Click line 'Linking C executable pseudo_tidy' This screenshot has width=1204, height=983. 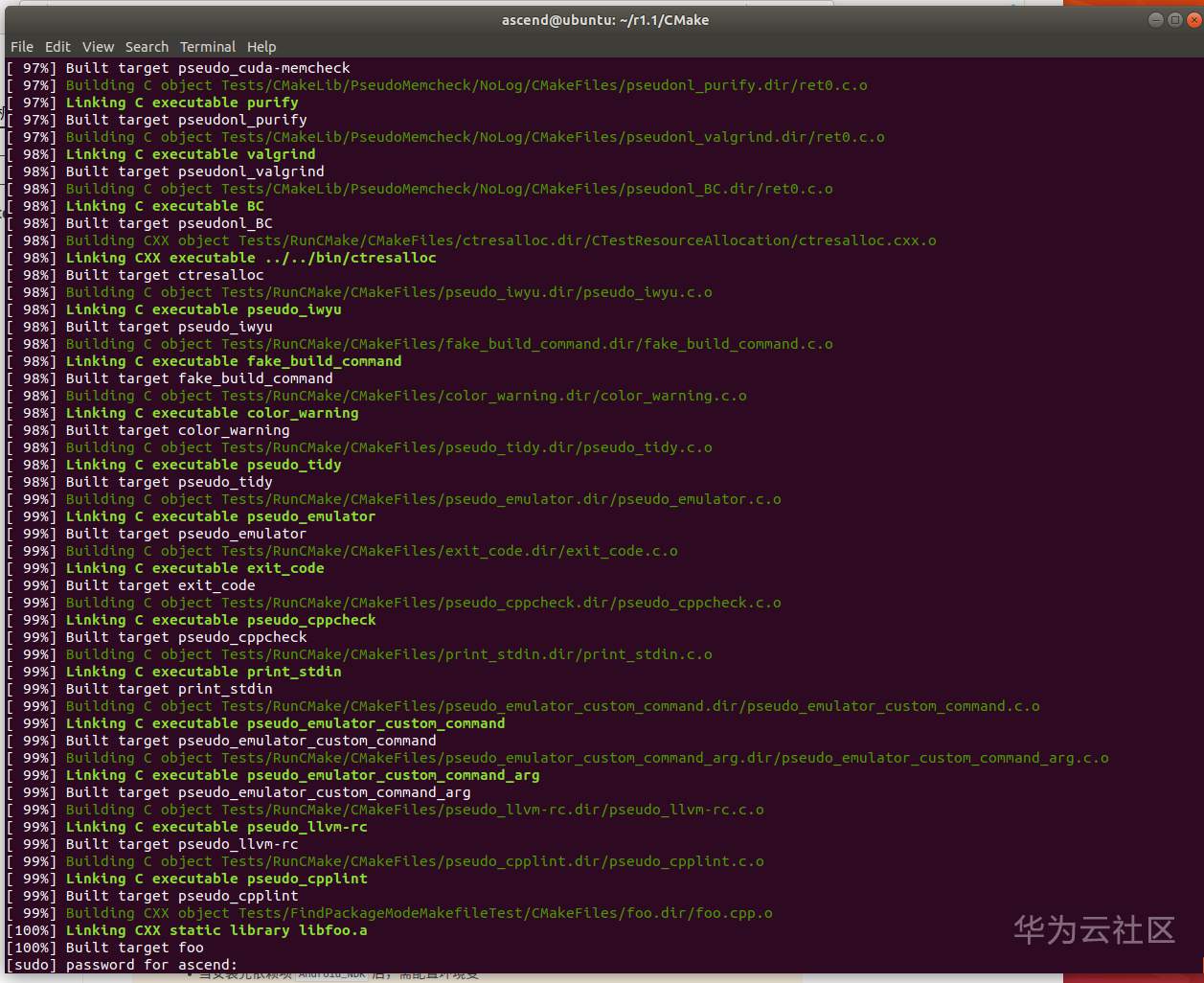[x=173, y=465]
